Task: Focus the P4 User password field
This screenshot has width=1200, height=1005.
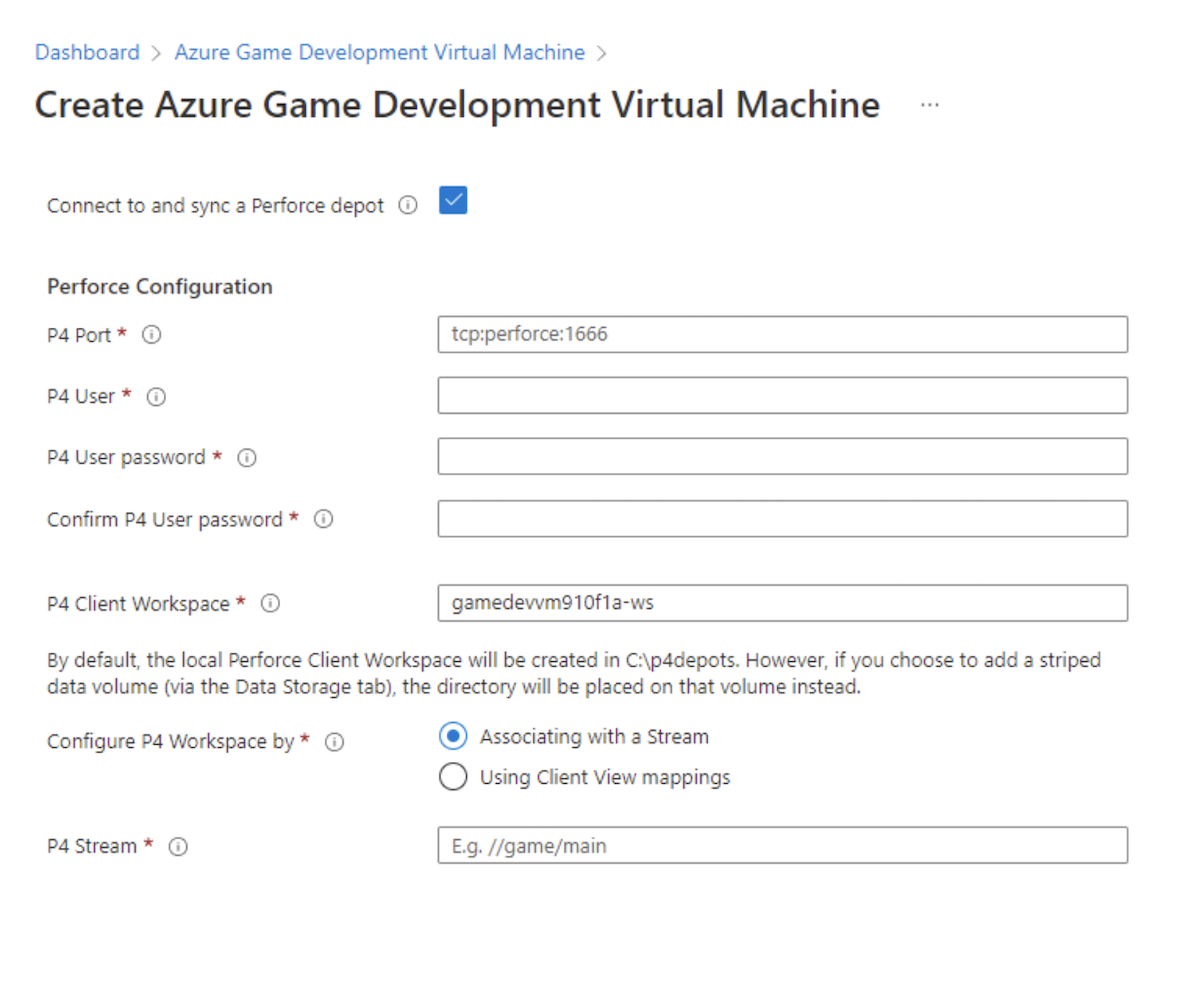Action: [783, 456]
